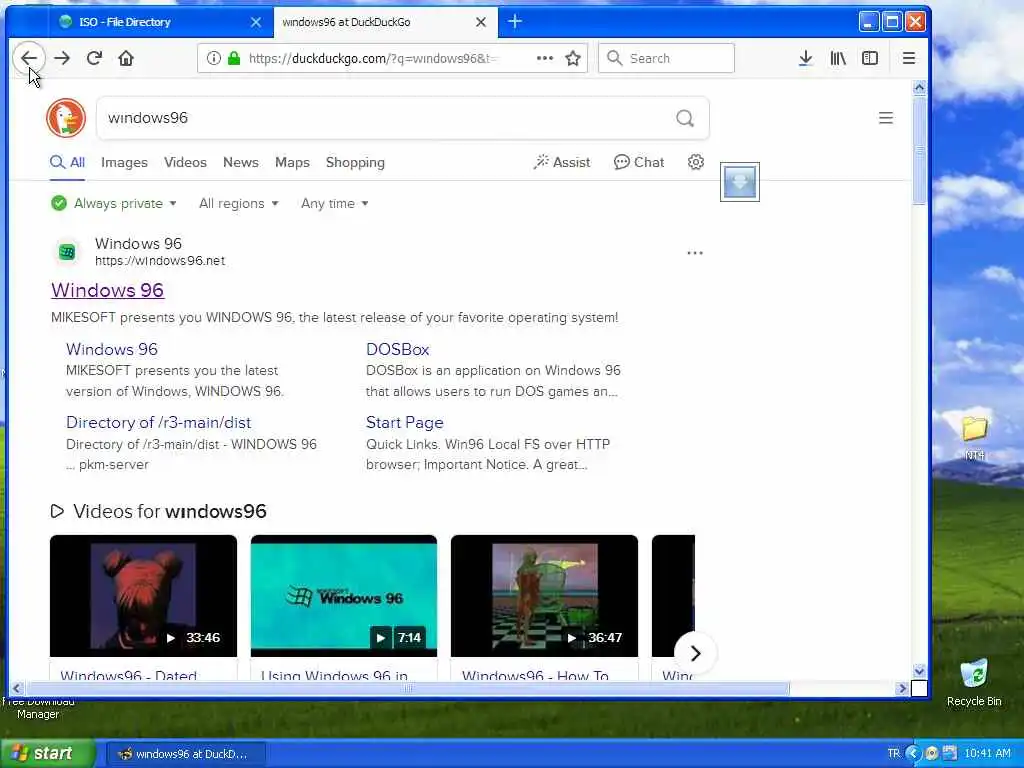The height and width of the screenshot is (768, 1024).
Task: Select the All results tab
Action: coord(67,163)
